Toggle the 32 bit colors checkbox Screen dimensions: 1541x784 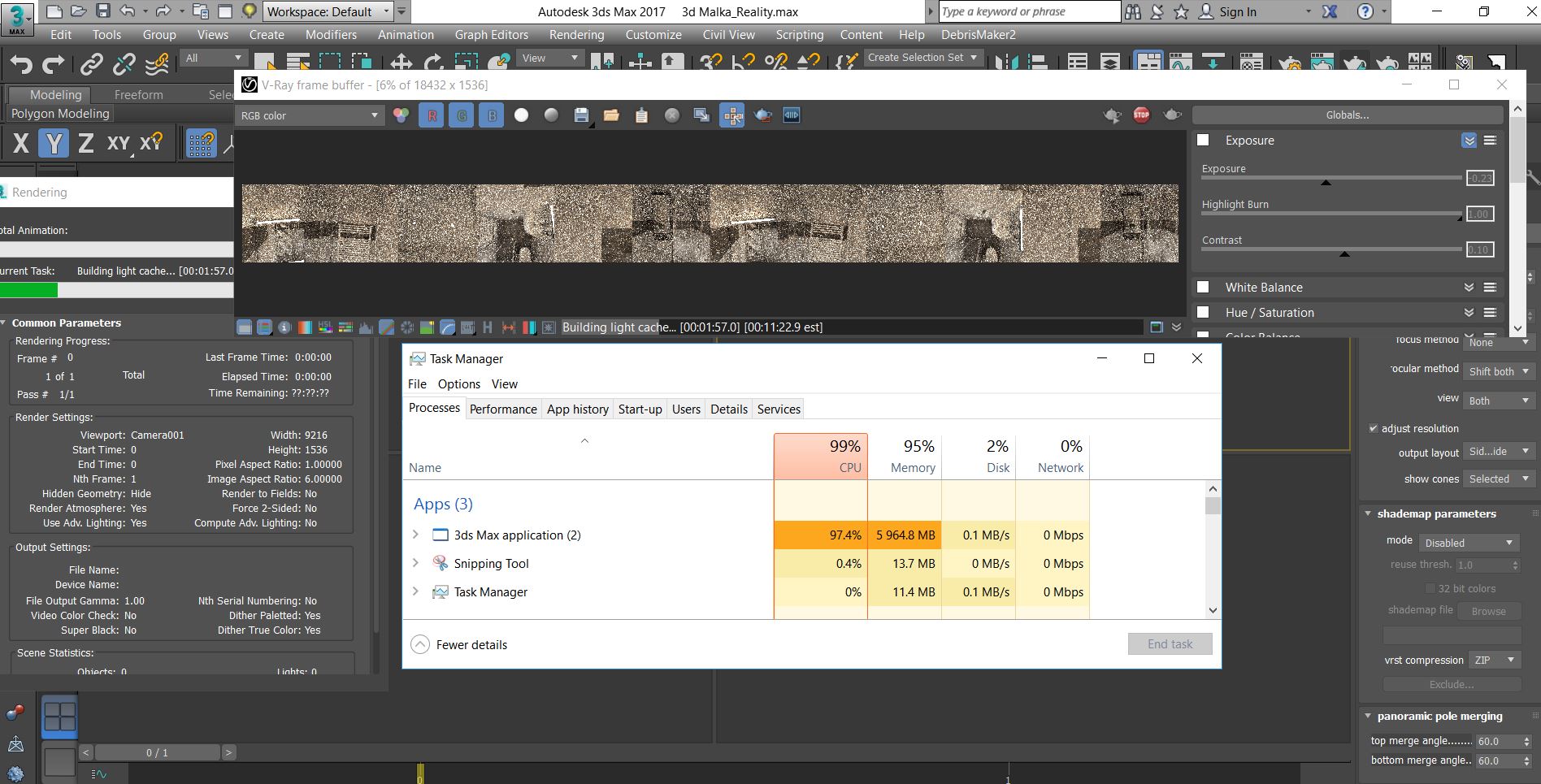1430,588
